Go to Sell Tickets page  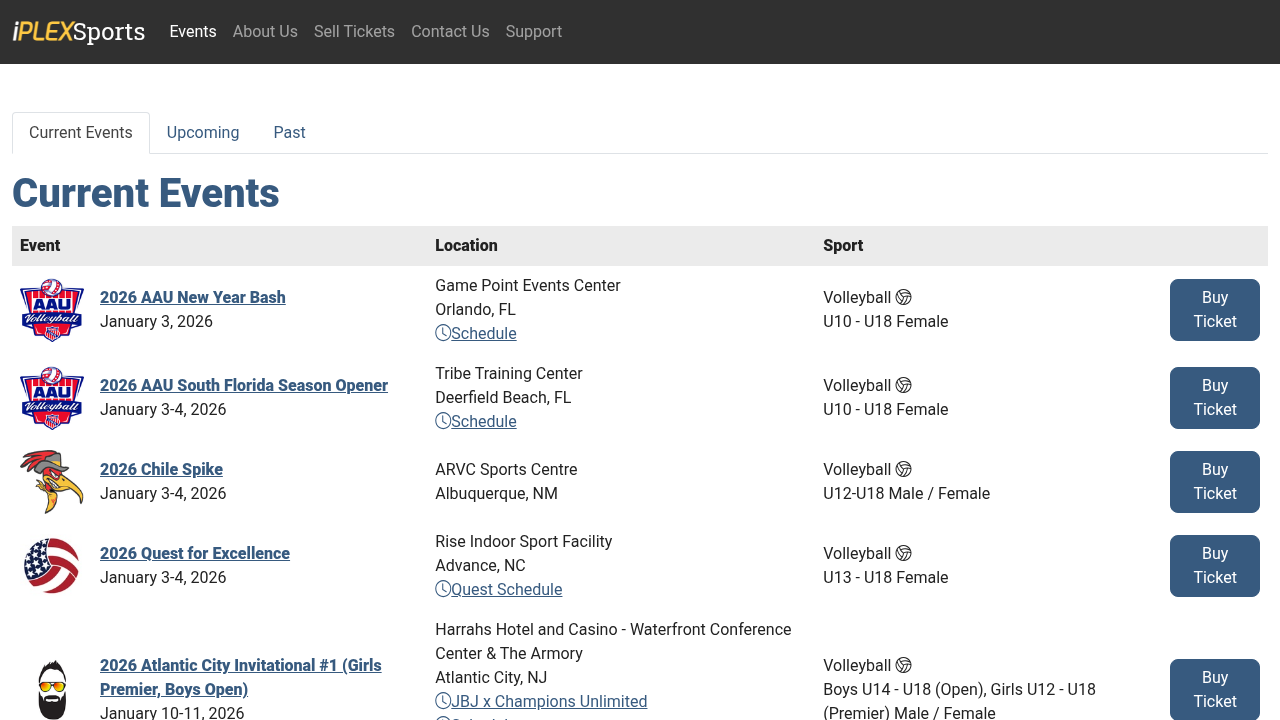[x=354, y=32]
